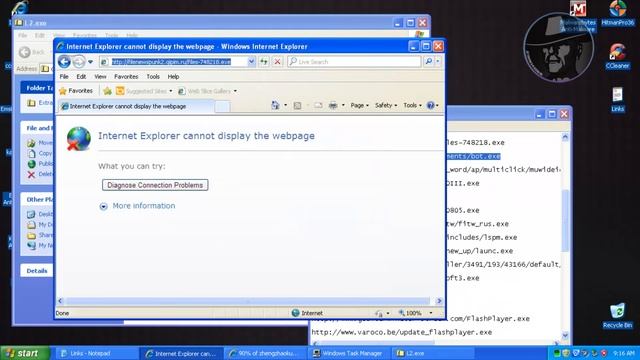Screen dimensions: 640x360
Task: Click the Print icon in command bar
Action: pyautogui.click(x=333, y=106)
